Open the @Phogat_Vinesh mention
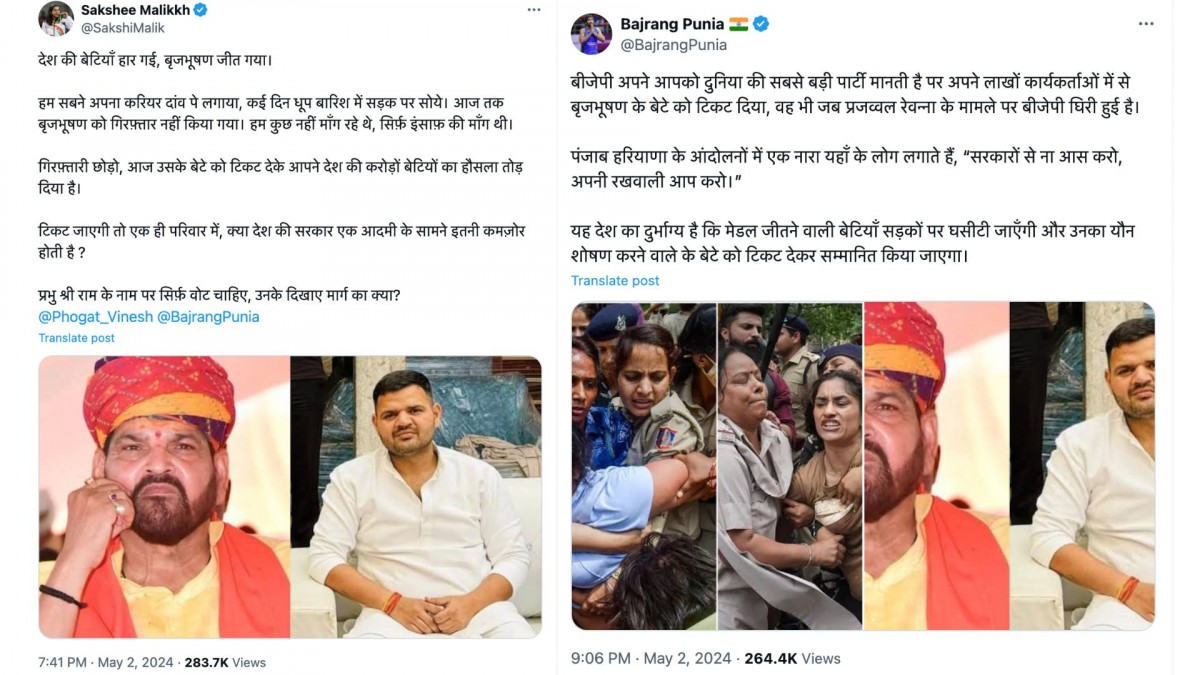The height and width of the screenshot is (675, 1200). (96, 316)
